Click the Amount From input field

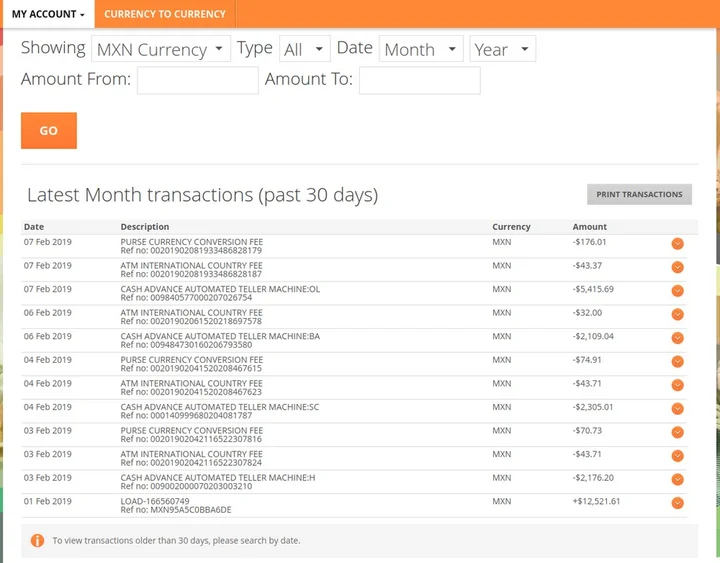click(x=197, y=80)
